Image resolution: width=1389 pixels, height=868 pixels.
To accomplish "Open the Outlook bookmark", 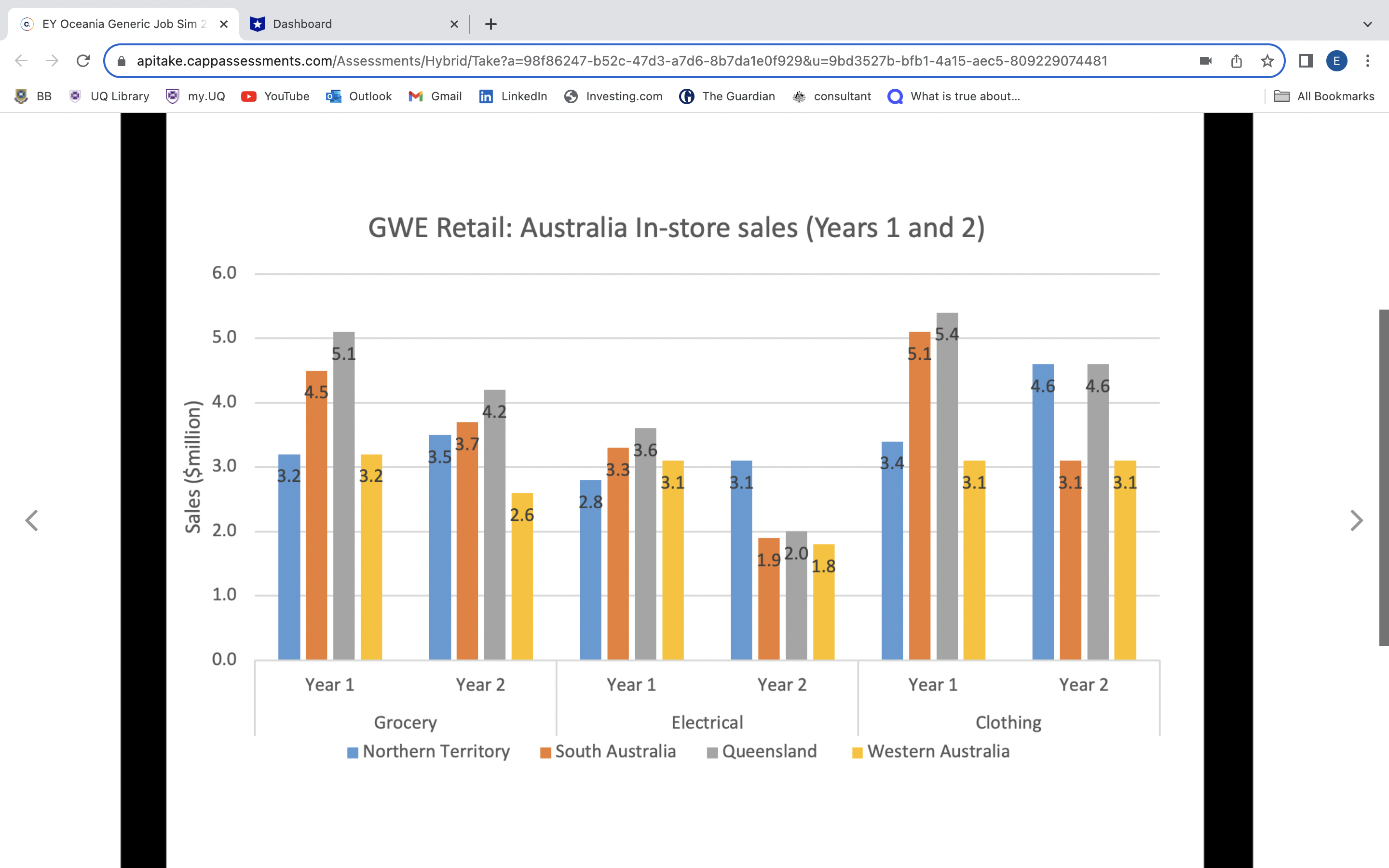I will tap(359, 96).
